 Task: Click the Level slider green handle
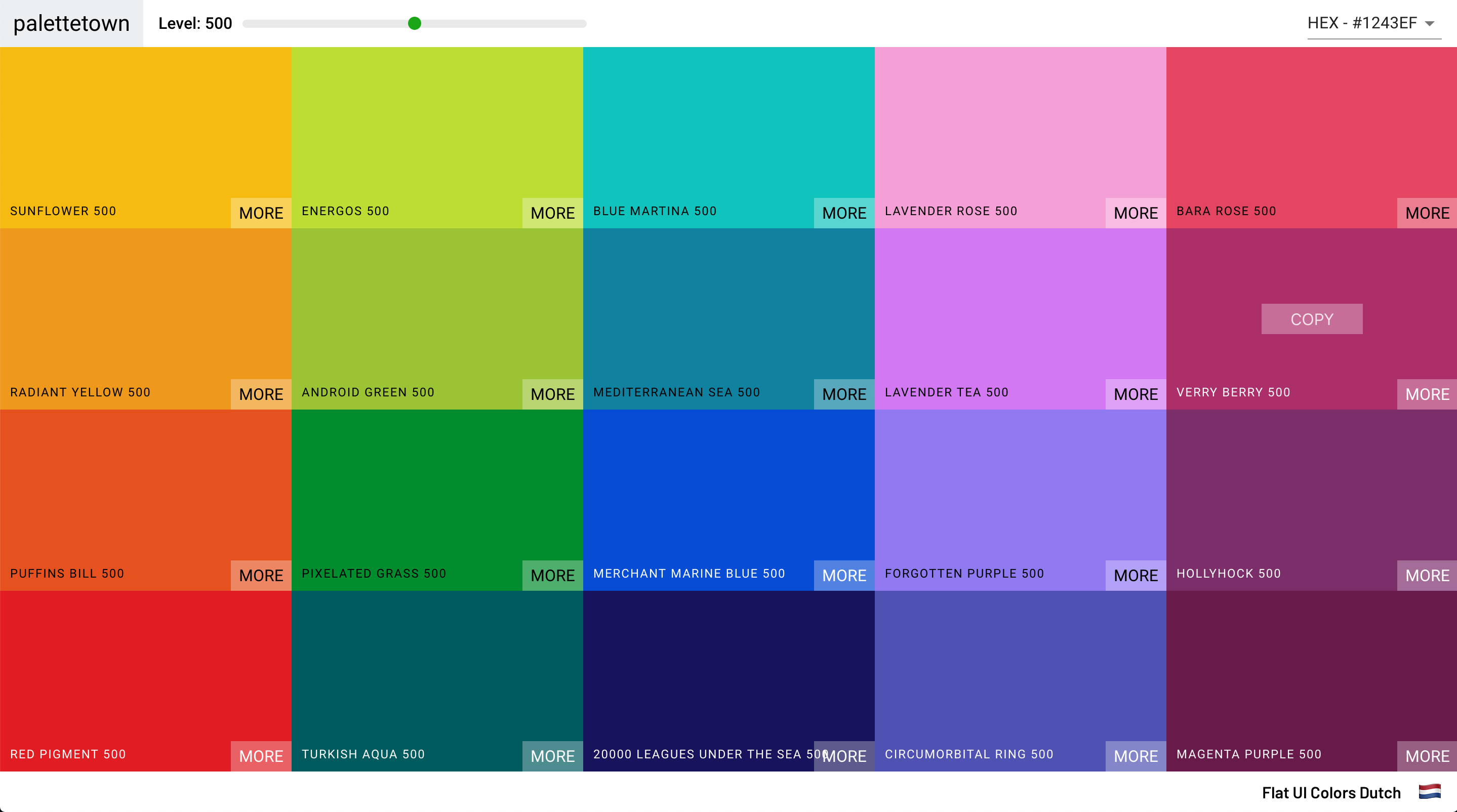pos(414,23)
